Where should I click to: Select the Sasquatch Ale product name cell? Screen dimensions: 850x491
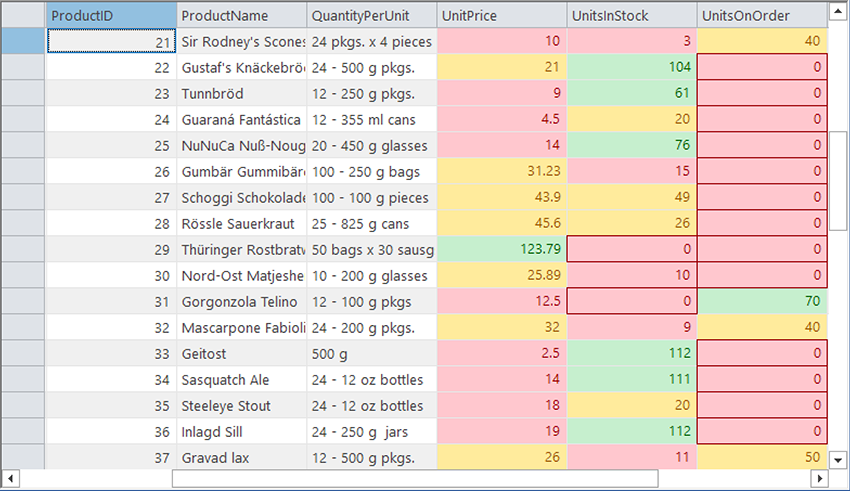point(242,379)
